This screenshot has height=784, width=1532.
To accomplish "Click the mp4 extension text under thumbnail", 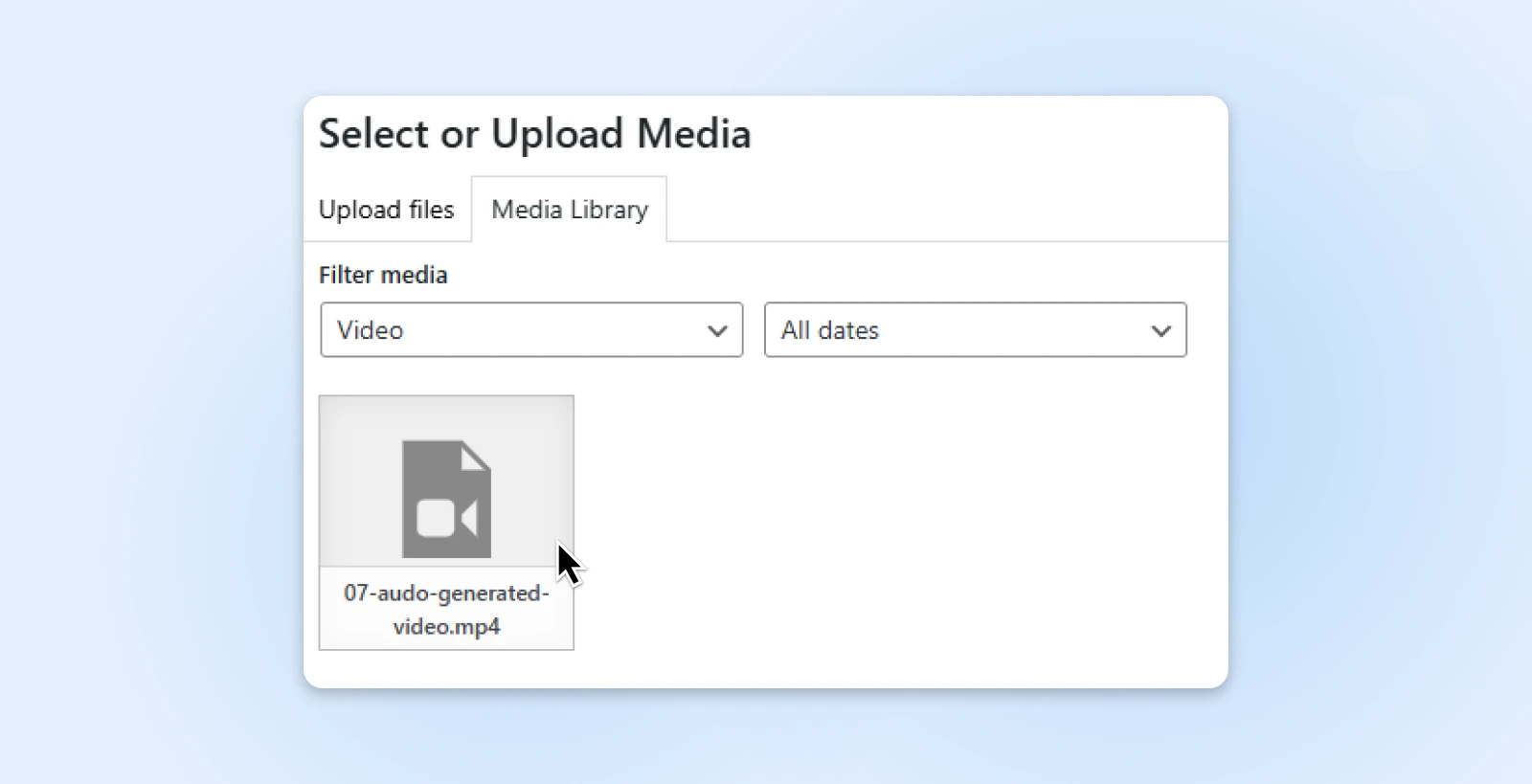I will 479,627.
